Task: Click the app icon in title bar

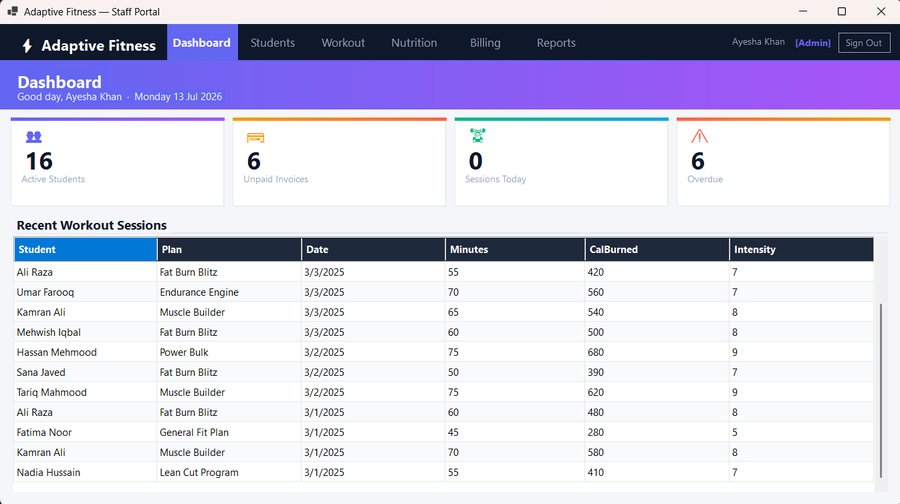Action: (13, 11)
